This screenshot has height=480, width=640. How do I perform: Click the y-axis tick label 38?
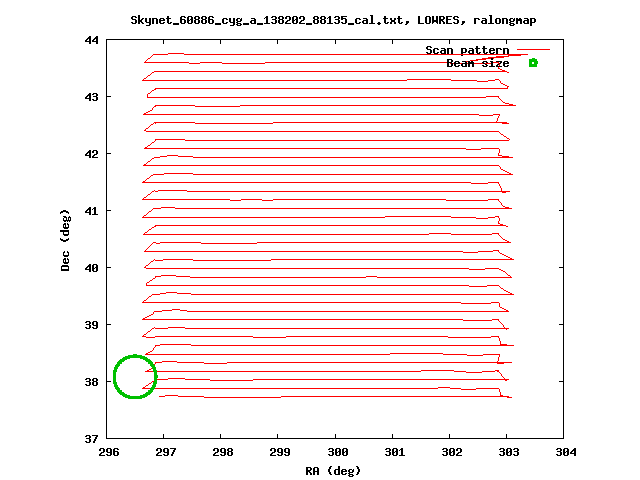[92, 382]
